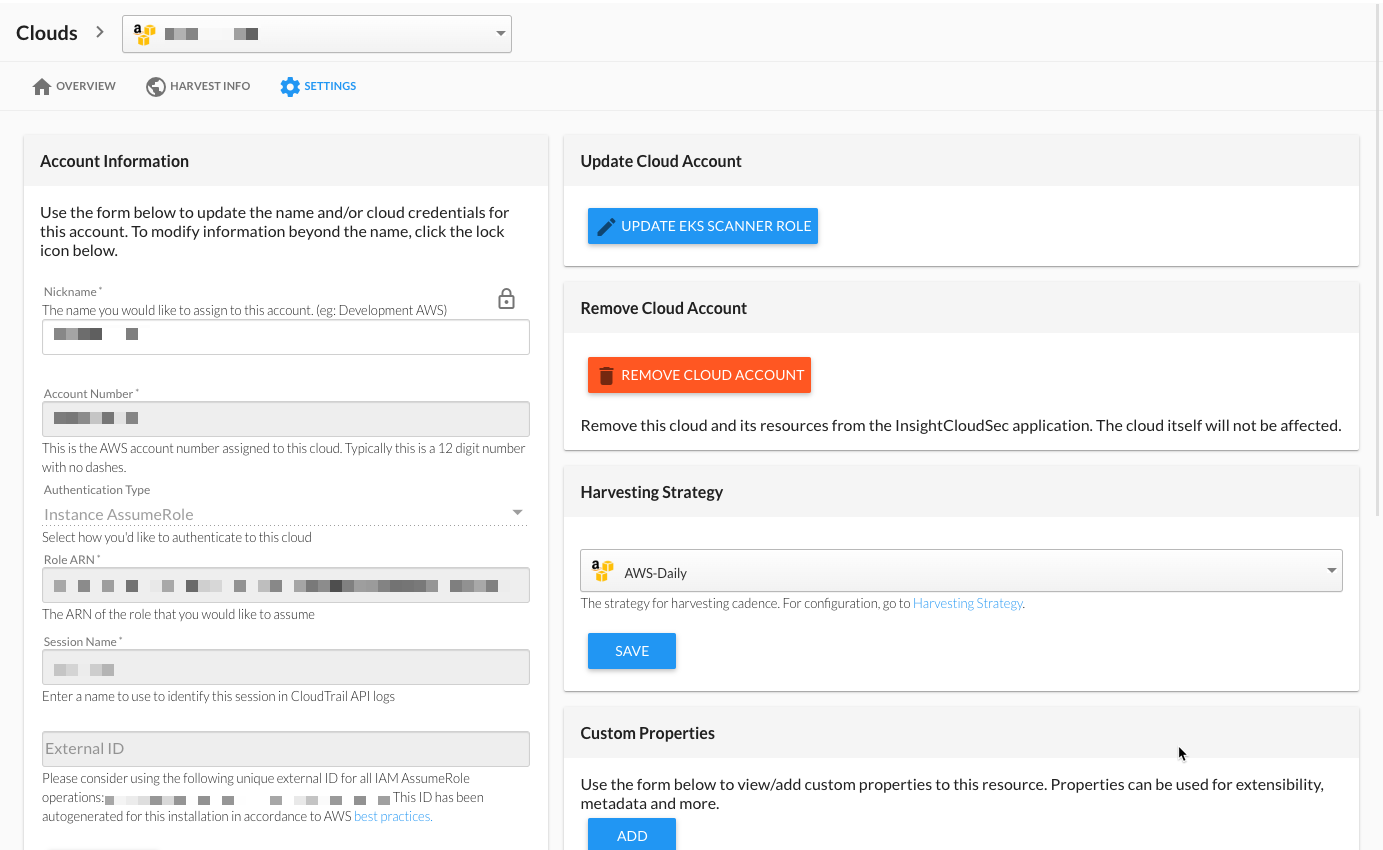Viewport: 1383px width, 850px height.
Task: Click the External ID field
Action: pos(285,749)
